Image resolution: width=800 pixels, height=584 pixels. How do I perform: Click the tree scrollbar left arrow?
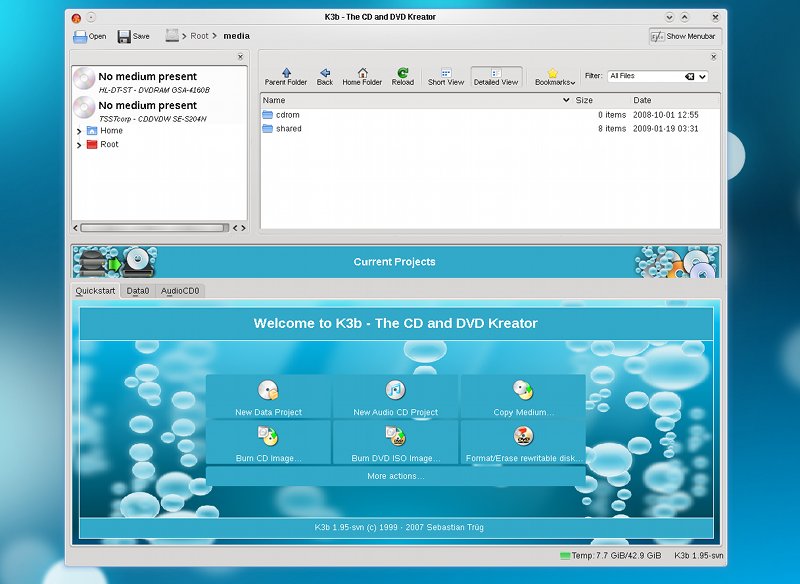76,228
